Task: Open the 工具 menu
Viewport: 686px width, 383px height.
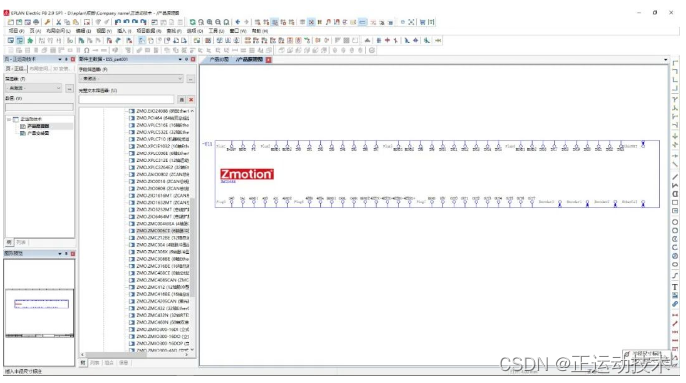Action: 216,31
